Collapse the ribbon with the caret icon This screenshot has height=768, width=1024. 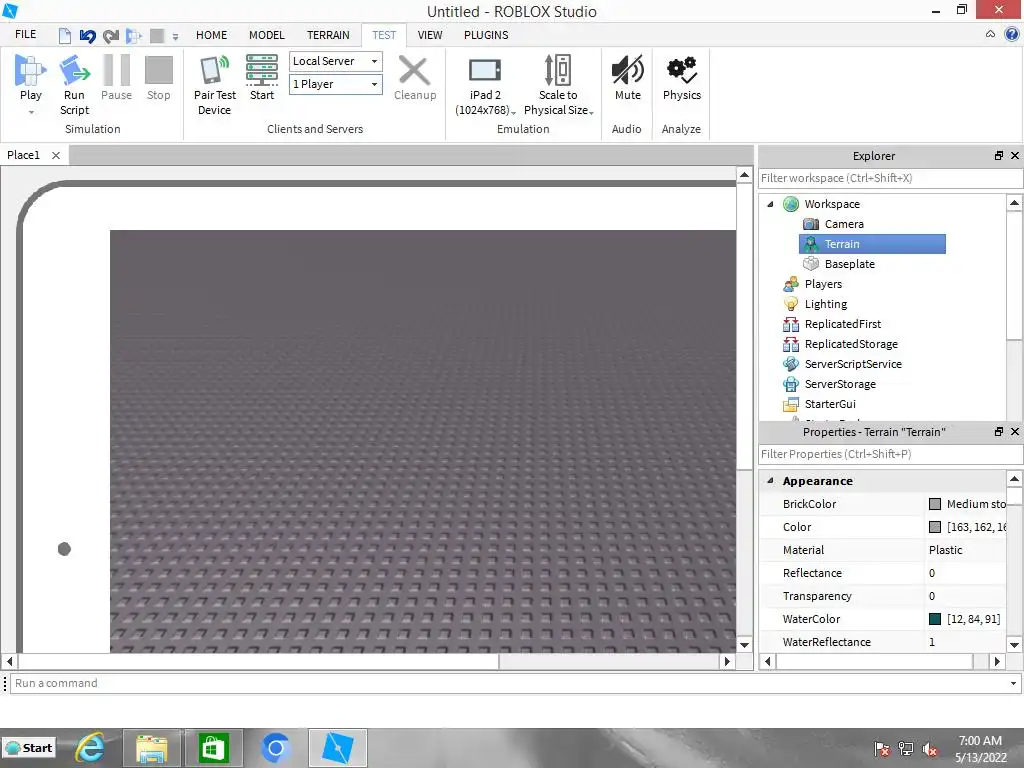[x=990, y=34]
